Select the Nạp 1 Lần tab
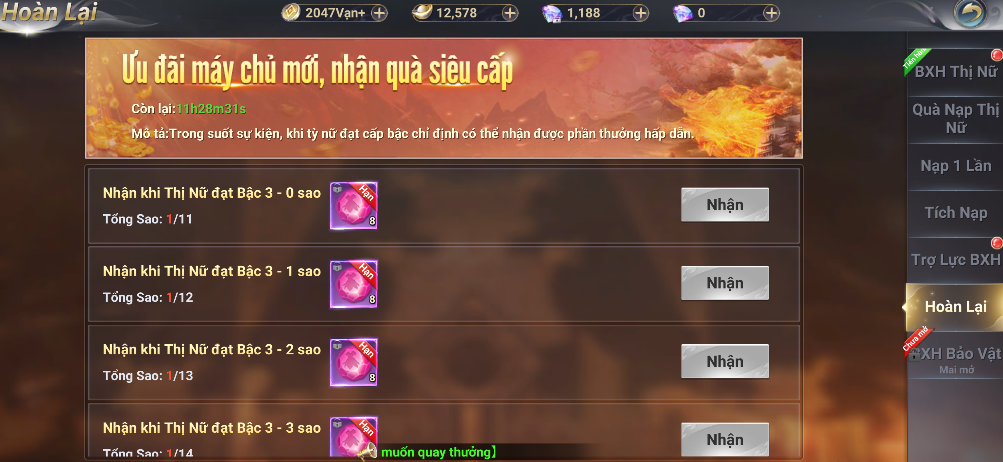1003x462 pixels. pyautogui.click(x=955, y=166)
